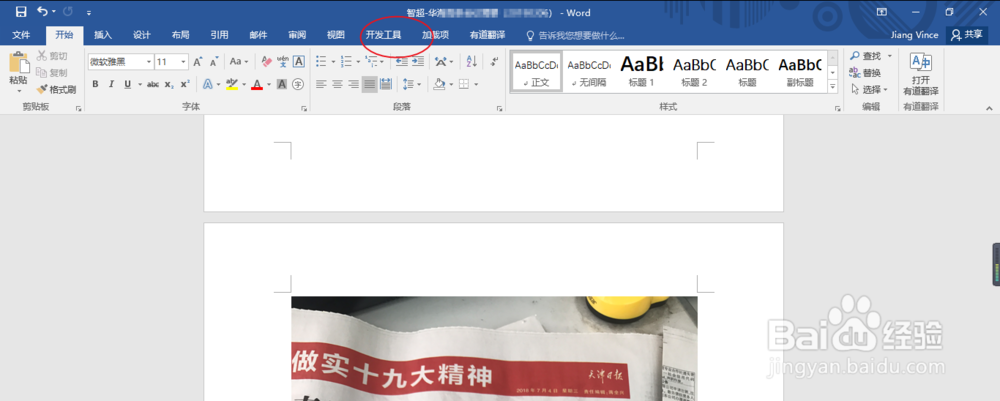Click the Jiang Vince account name
Screen dimensions: 1000x401
click(x=915, y=35)
